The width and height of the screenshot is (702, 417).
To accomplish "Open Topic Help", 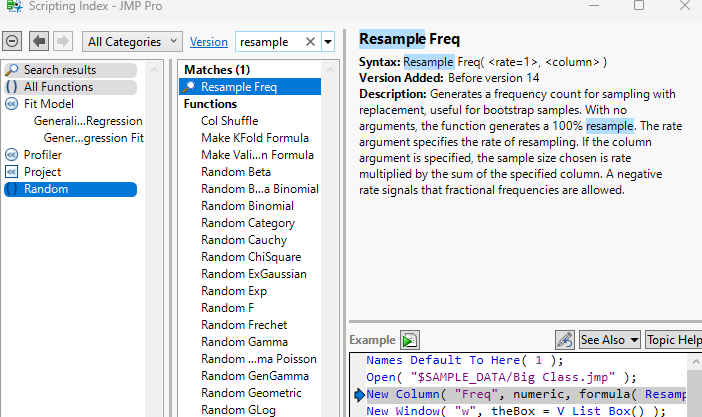I will click(x=674, y=340).
